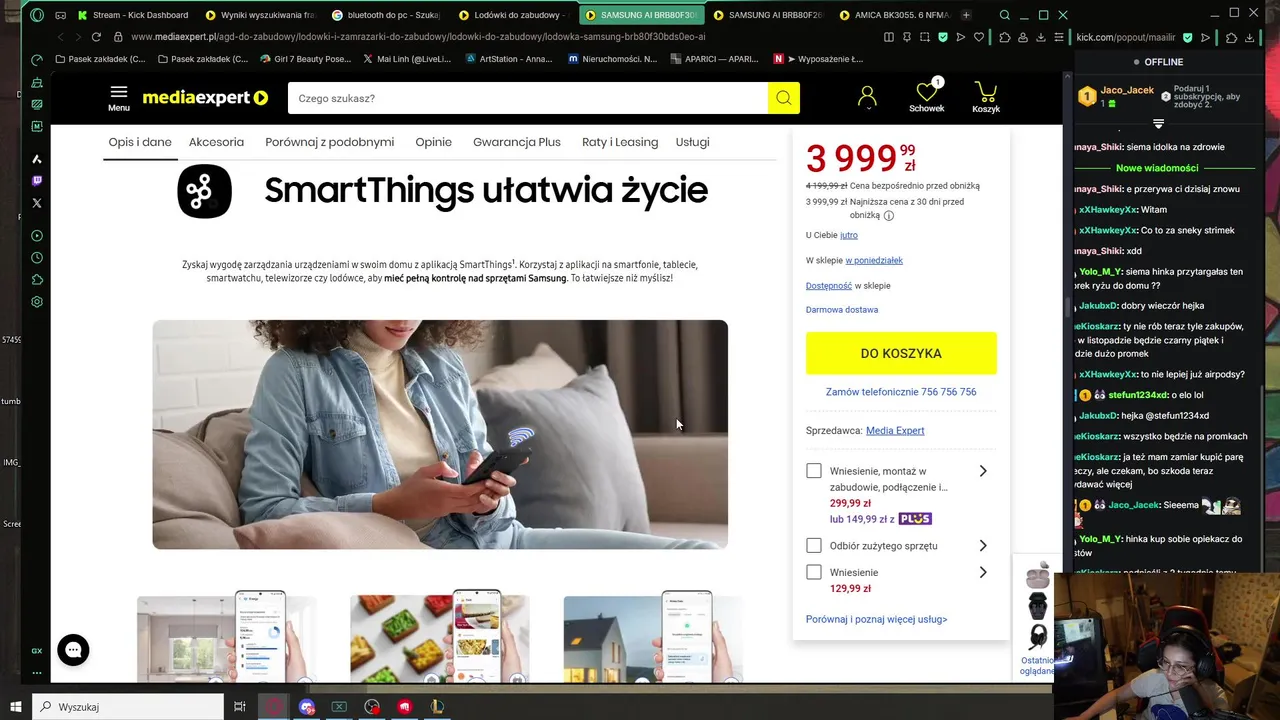This screenshot has width=1280, height=720.
Task: Switch to the Opinie tab
Action: [434, 142]
